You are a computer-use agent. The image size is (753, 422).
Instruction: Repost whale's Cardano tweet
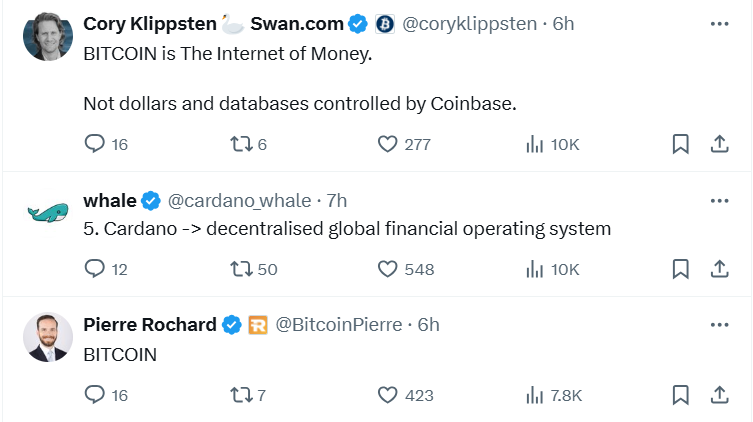click(x=241, y=268)
